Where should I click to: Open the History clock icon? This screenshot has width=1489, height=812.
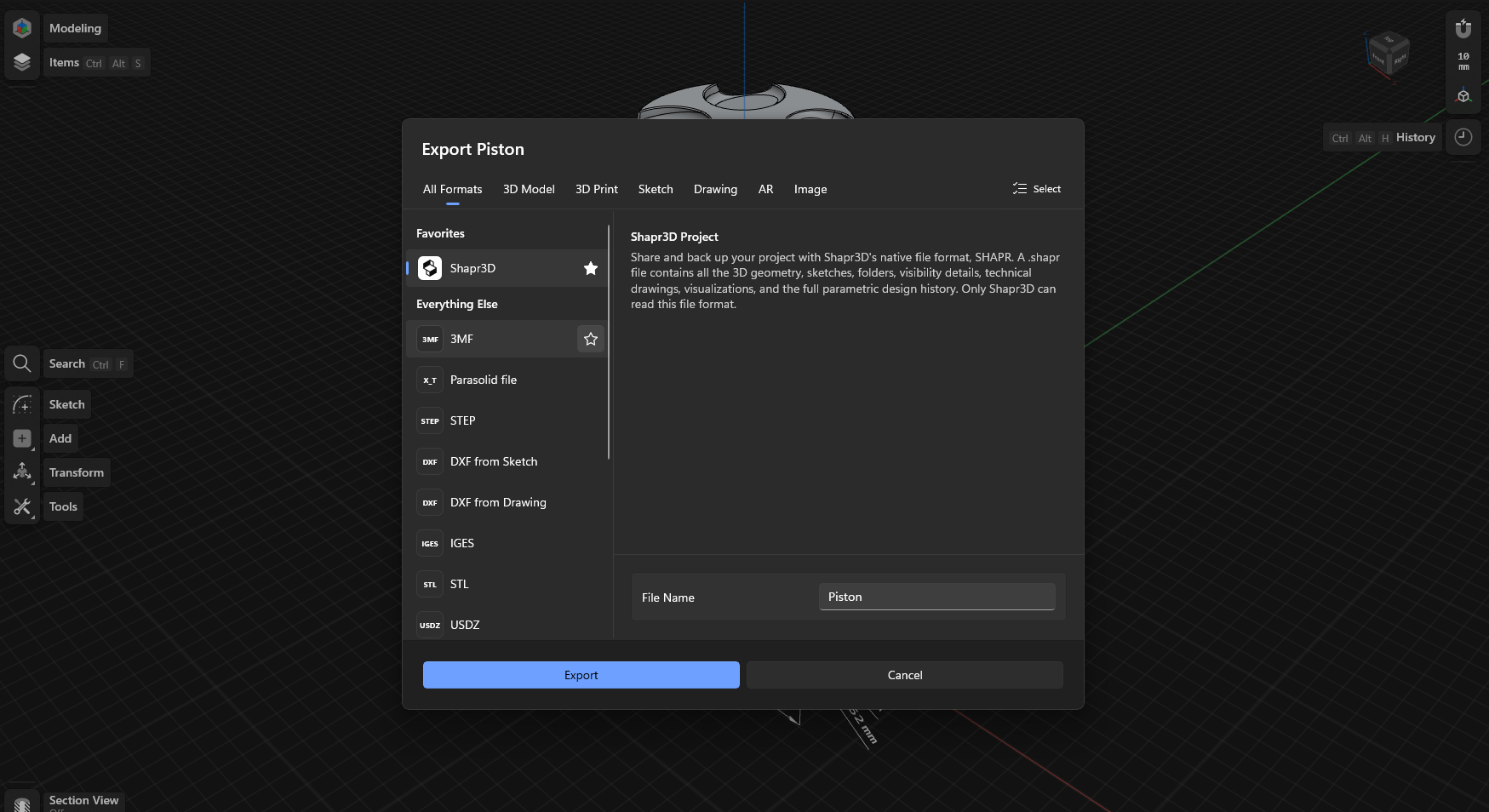pos(1463,138)
